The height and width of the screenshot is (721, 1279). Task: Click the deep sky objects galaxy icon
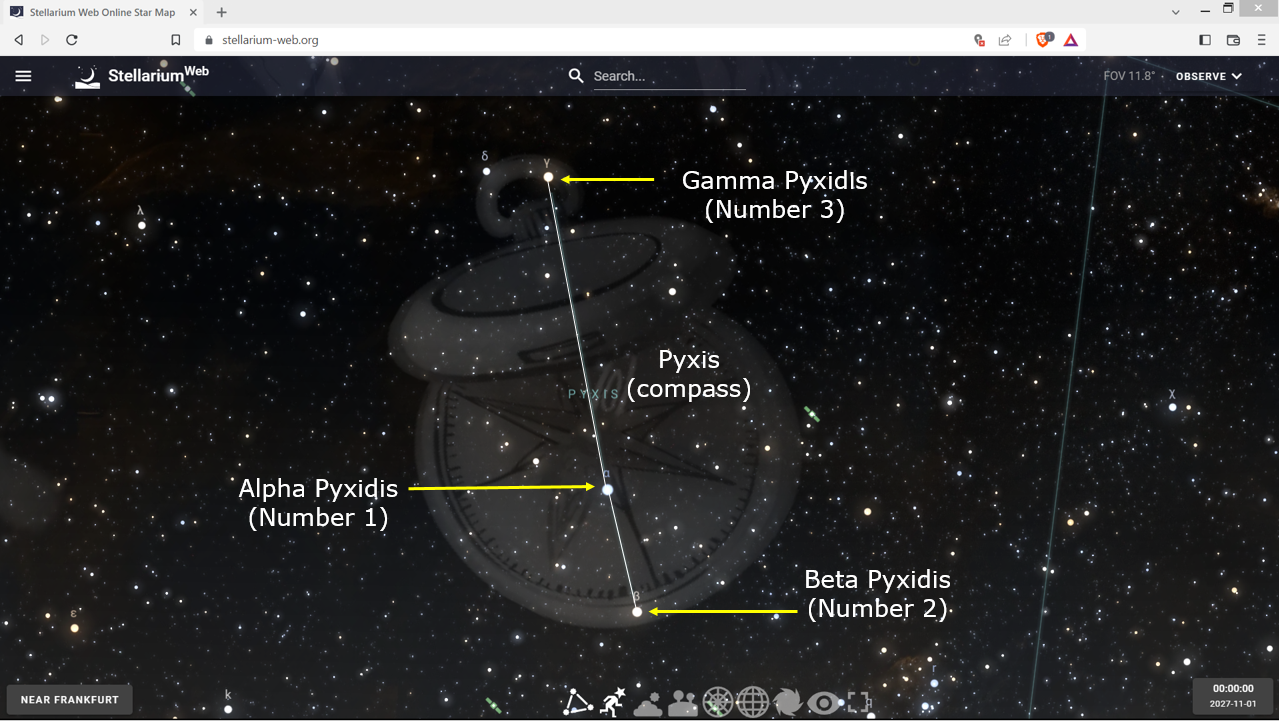point(788,703)
